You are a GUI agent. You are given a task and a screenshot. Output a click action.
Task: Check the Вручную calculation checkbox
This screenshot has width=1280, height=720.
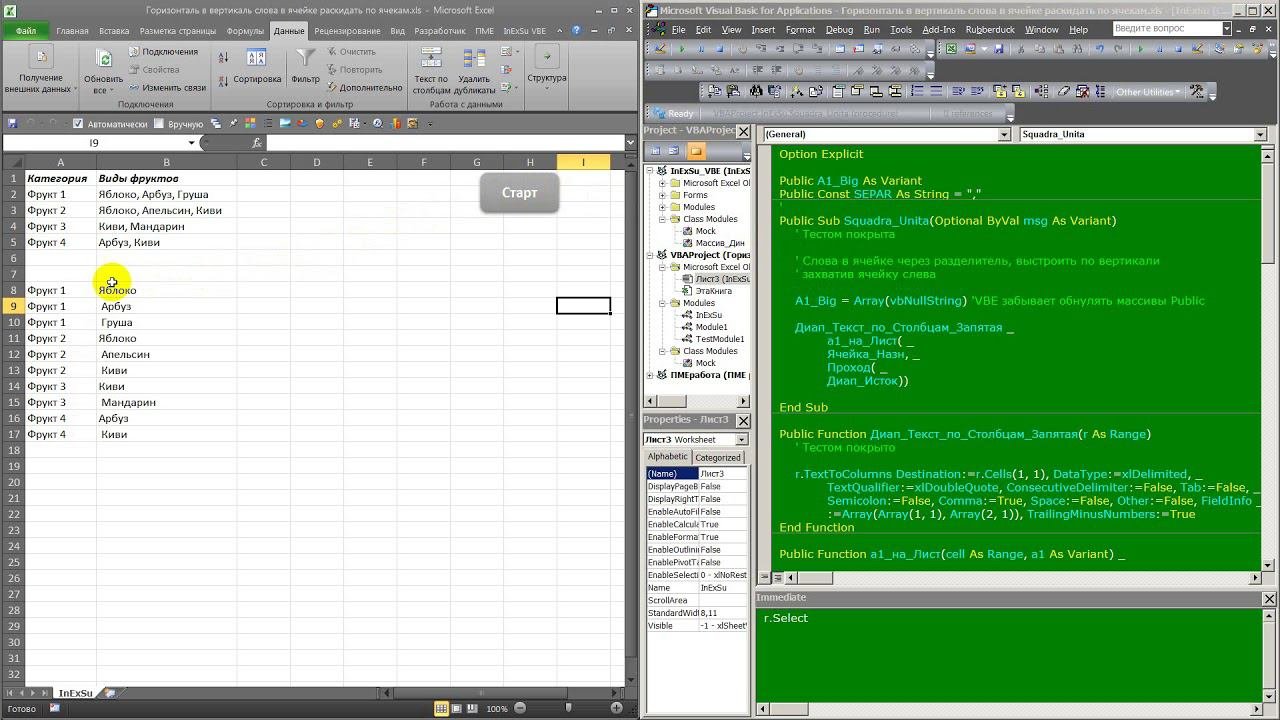click(159, 124)
